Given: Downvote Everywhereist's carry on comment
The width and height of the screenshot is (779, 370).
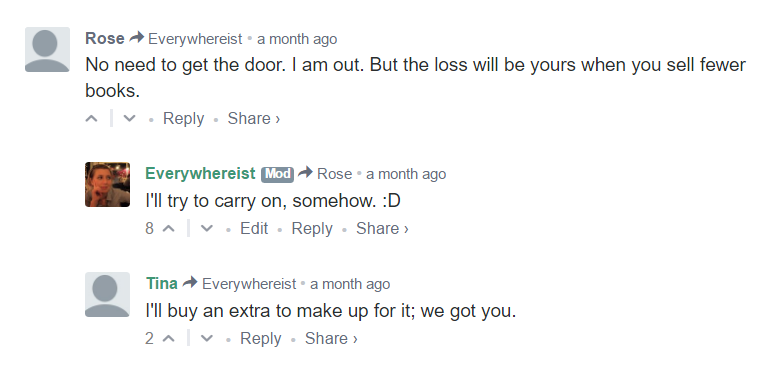Looking at the screenshot, I should coord(207,228).
